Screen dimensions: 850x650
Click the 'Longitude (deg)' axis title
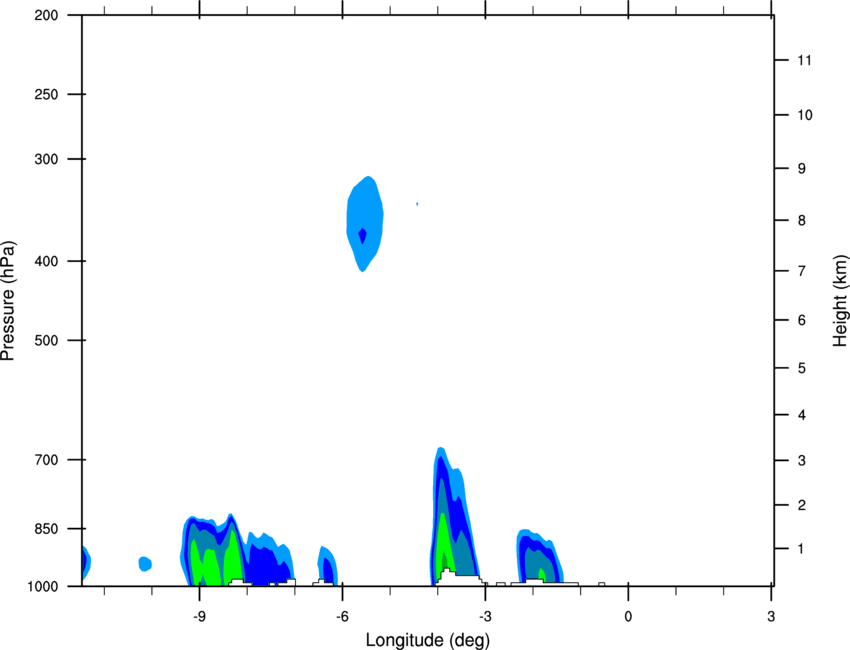click(428, 640)
